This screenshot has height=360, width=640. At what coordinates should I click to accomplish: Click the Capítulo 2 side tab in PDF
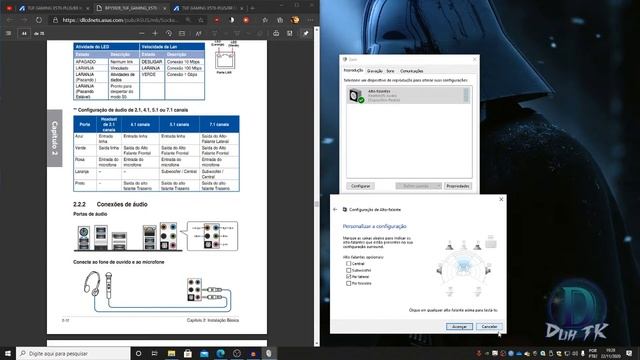[55, 138]
